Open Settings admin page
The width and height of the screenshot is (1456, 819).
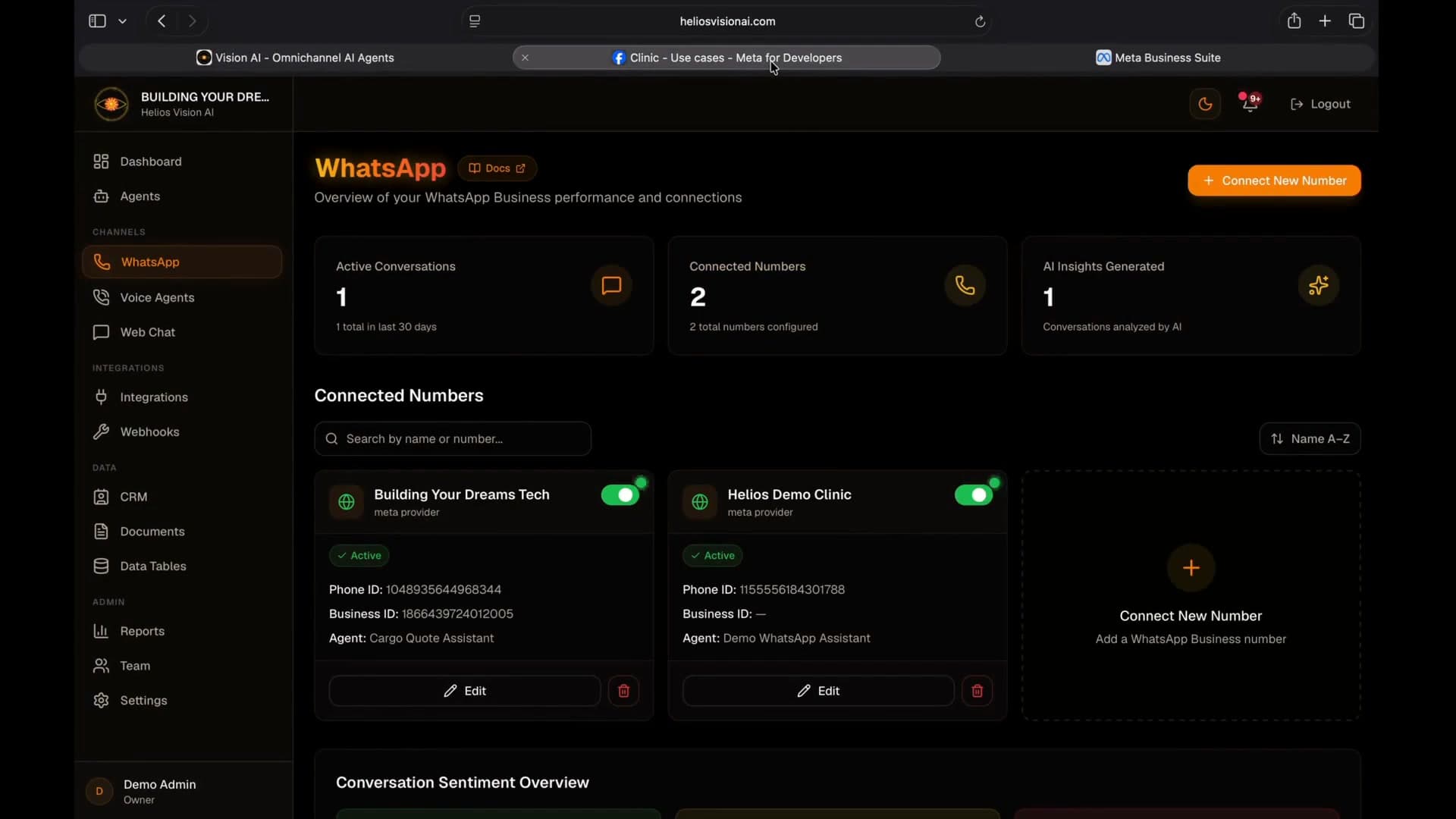point(182,701)
